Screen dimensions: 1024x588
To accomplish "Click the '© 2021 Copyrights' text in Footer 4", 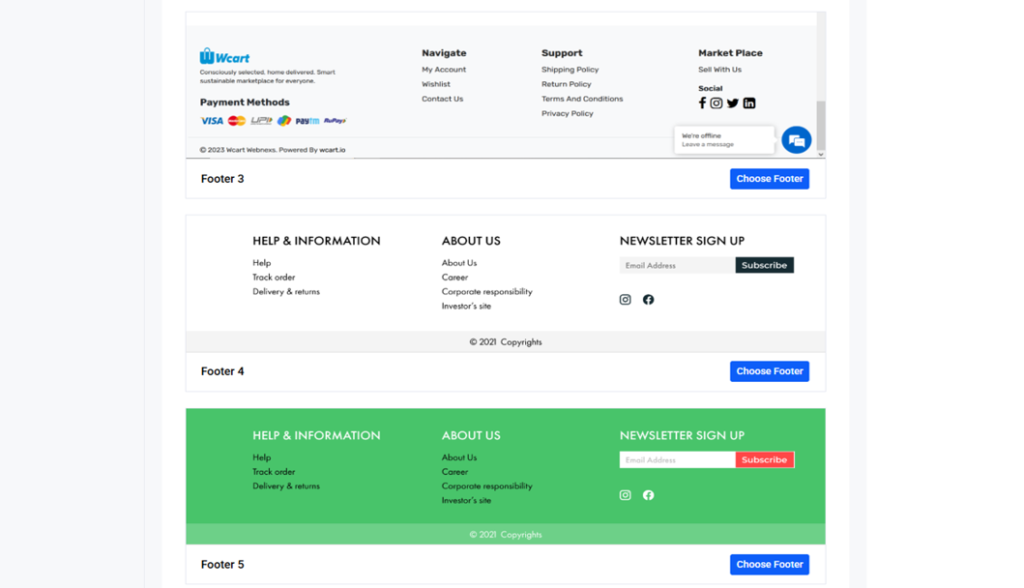I will pos(505,342).
